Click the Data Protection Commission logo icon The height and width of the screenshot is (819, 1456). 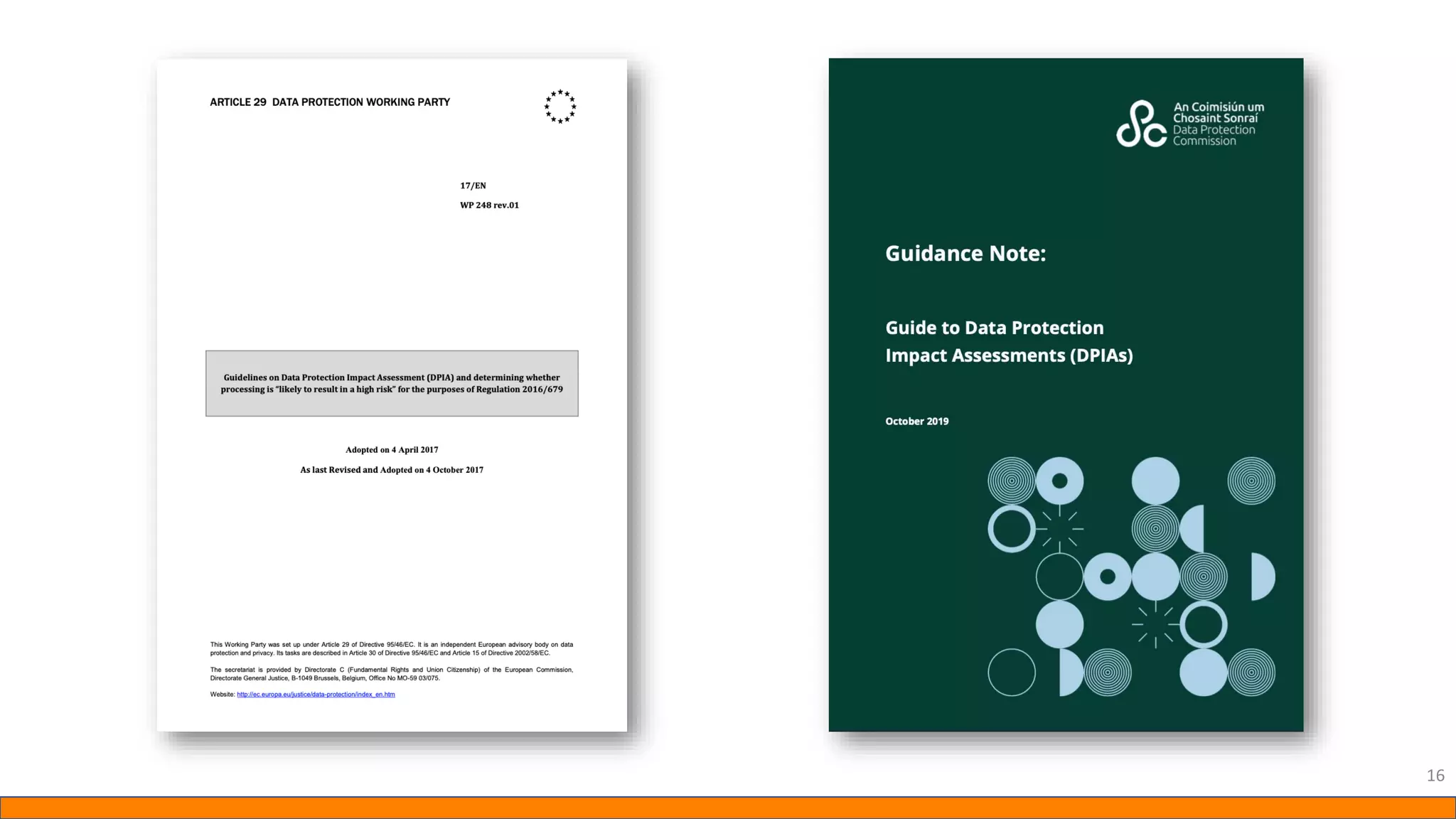pyautogui.click(x=1141, y=124)
